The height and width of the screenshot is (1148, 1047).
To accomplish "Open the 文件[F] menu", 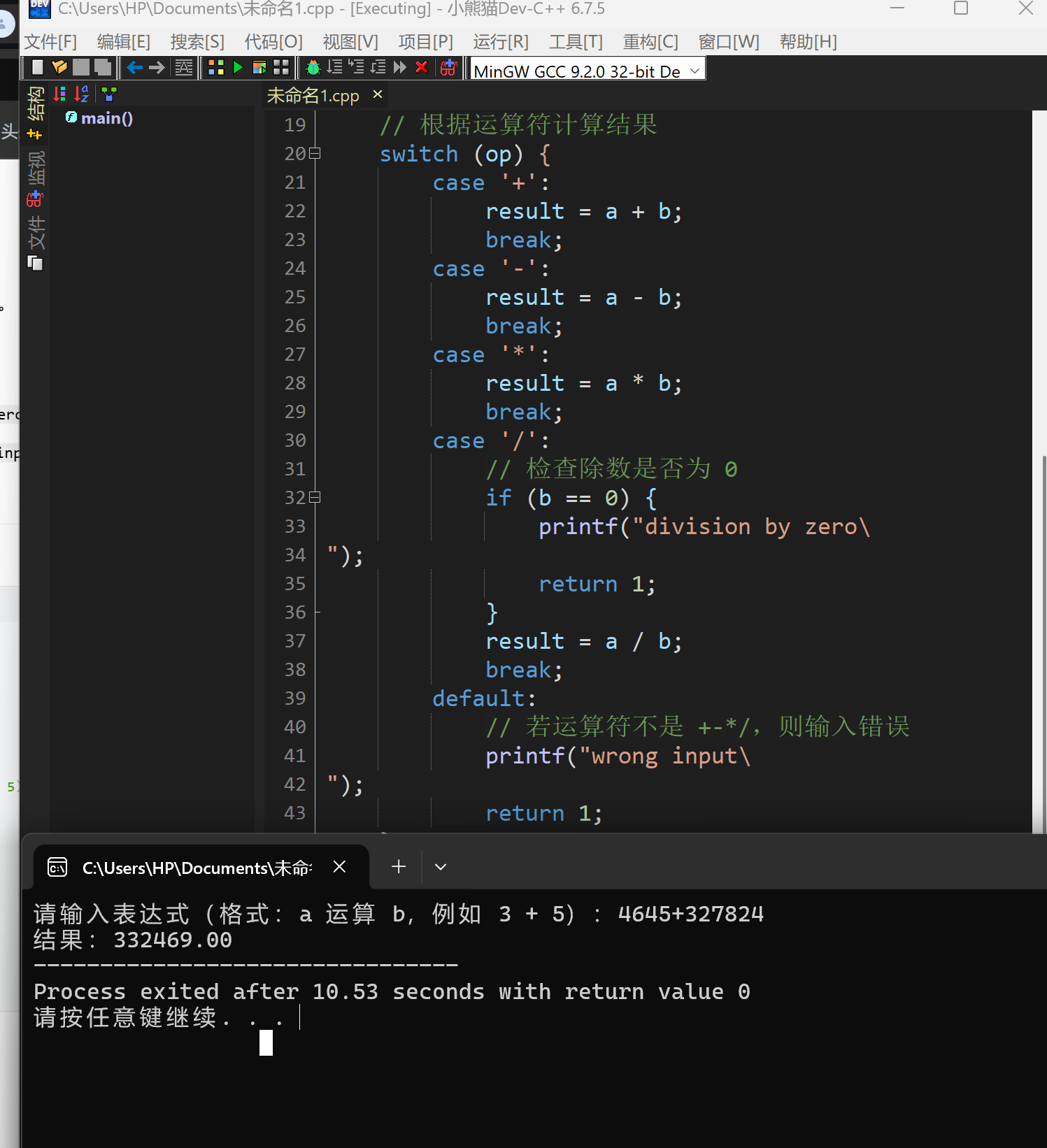I will pos(50,42).
